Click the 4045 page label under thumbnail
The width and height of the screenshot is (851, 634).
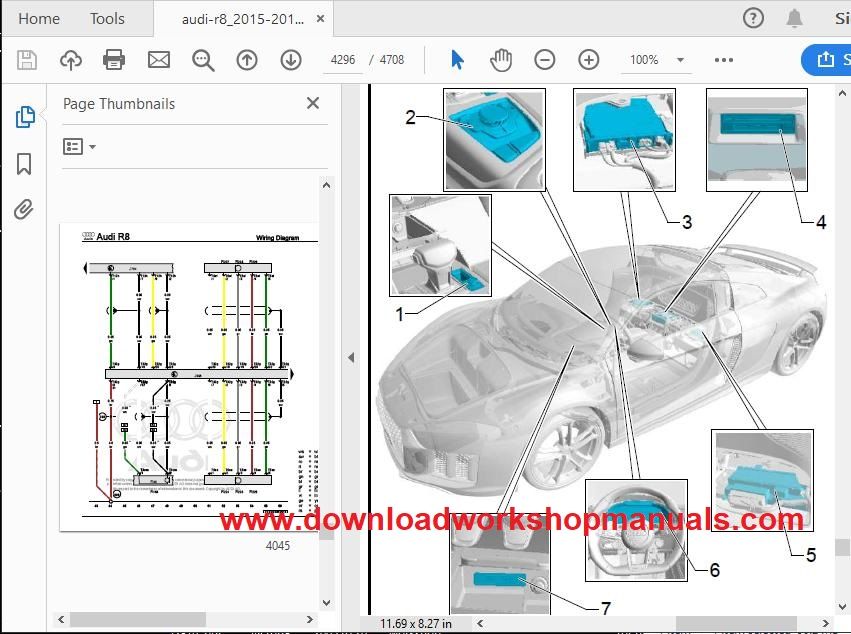tap(278, 546)
